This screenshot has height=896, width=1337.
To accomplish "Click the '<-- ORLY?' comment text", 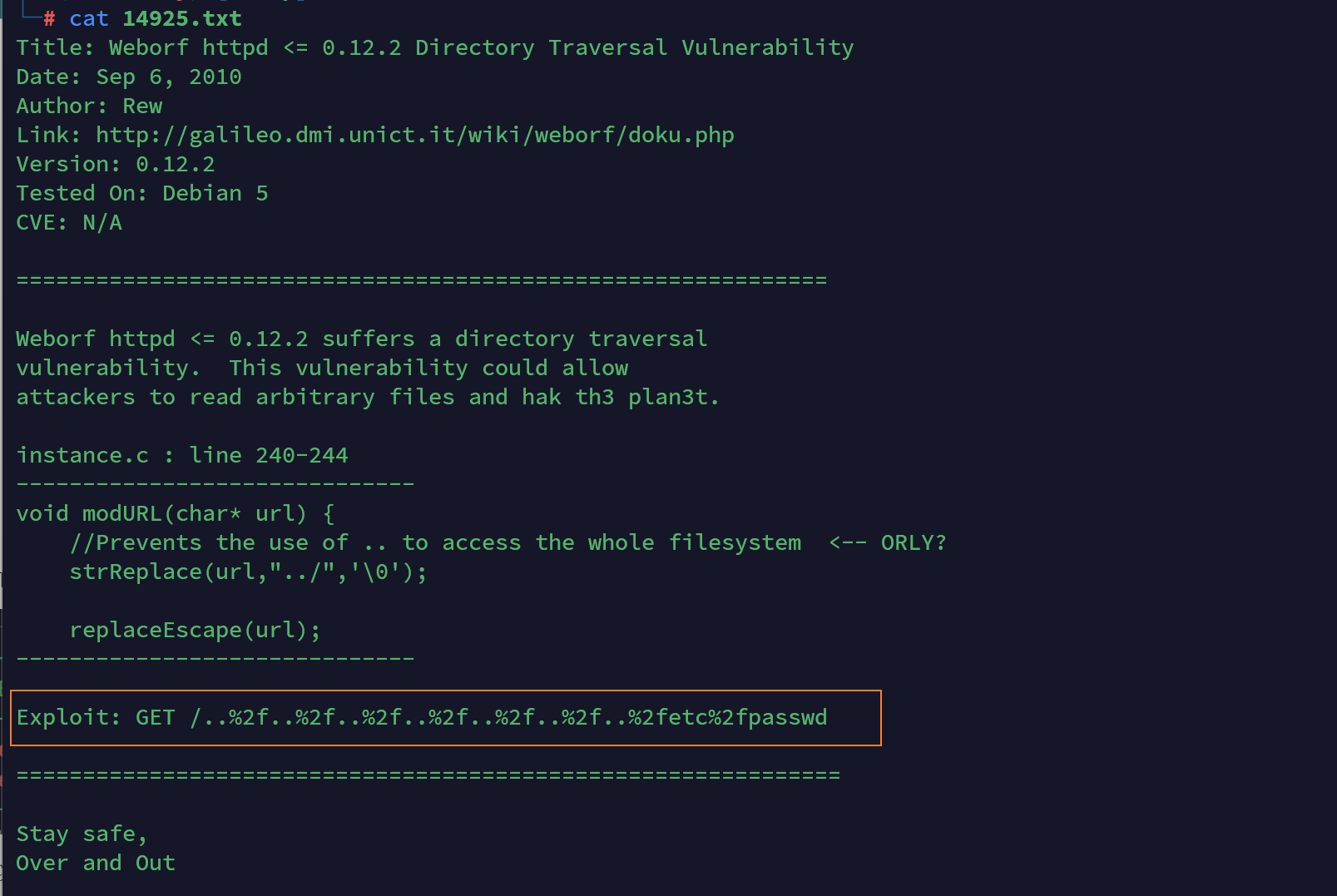I will point(888,542).
